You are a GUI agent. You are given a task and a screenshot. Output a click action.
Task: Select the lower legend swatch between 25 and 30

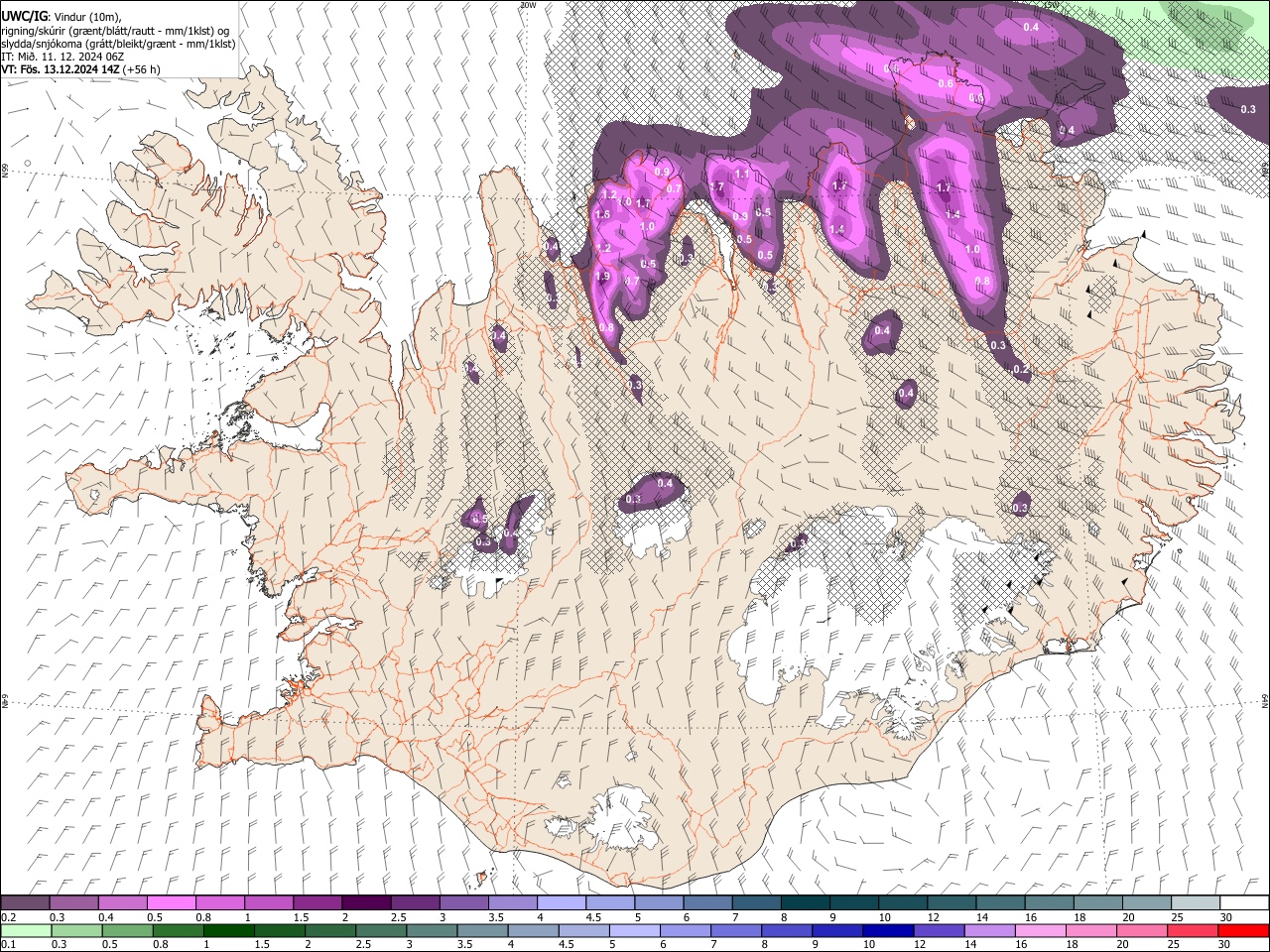pos(1193,930)
